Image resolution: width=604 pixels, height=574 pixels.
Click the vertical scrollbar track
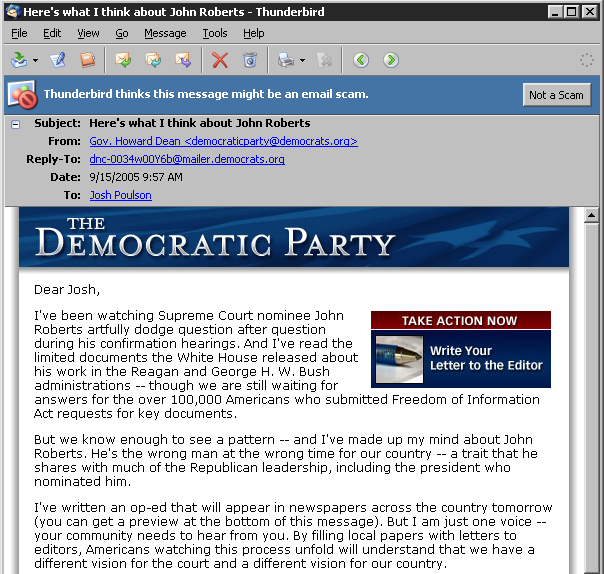(591, 397)
